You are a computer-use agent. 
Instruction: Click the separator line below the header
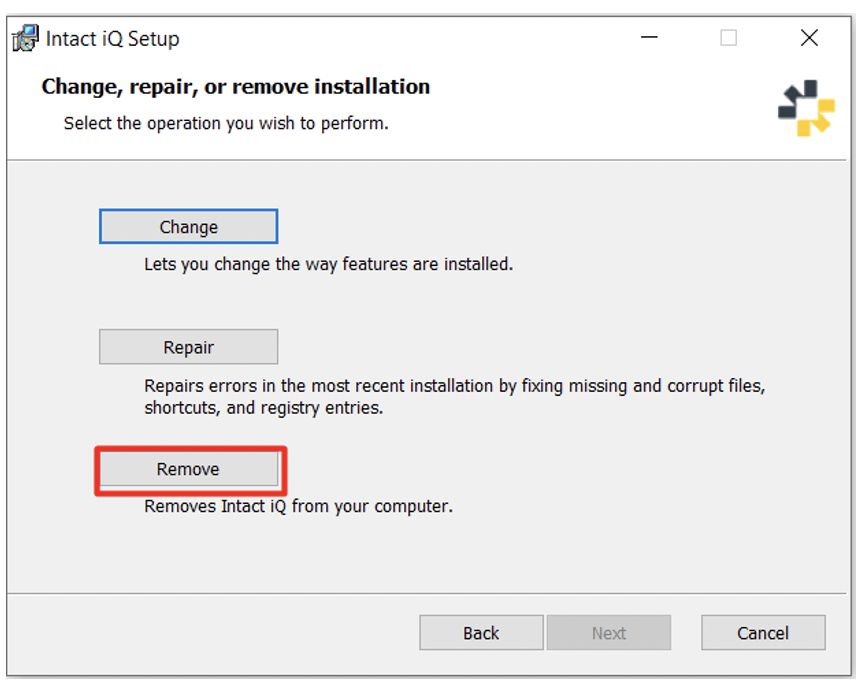tap(430, 158)
